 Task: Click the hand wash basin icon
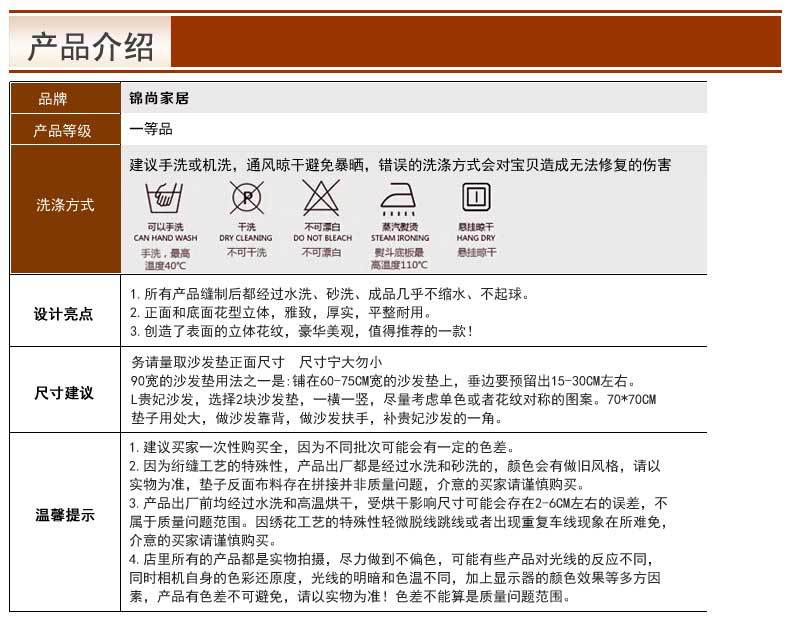[165, 198]
